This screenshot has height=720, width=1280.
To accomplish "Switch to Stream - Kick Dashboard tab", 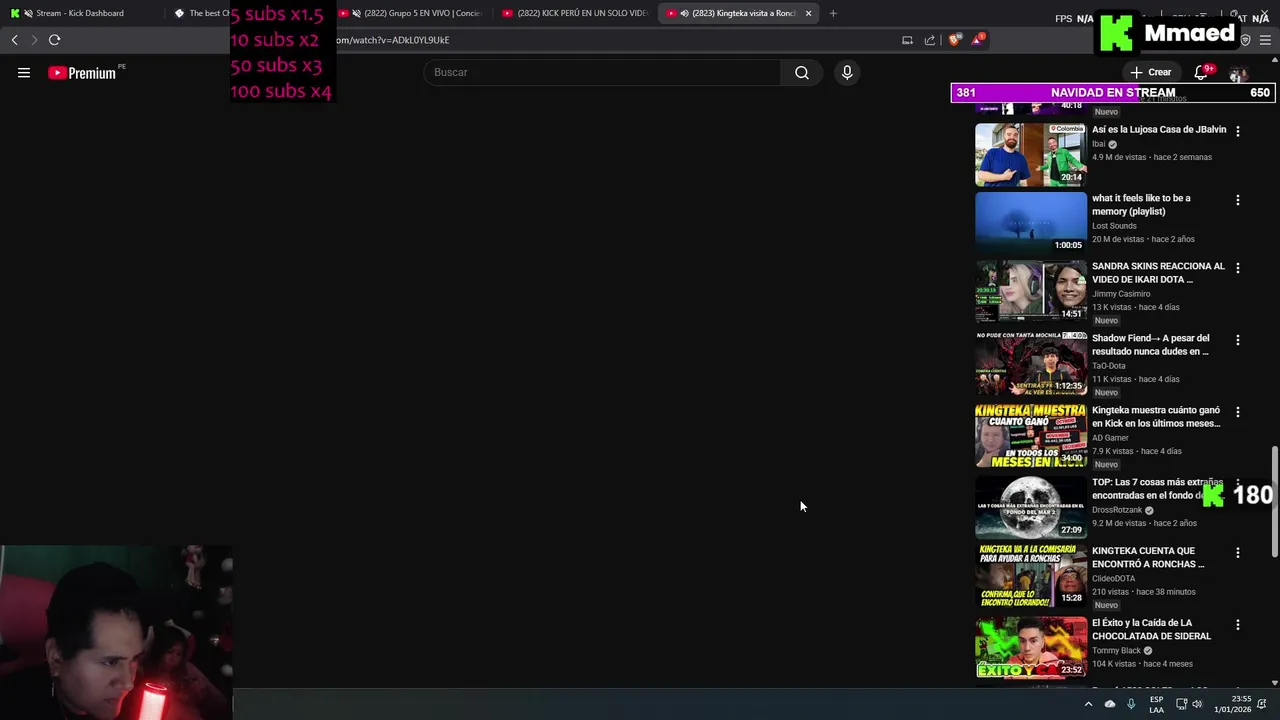I will point(80,13).
